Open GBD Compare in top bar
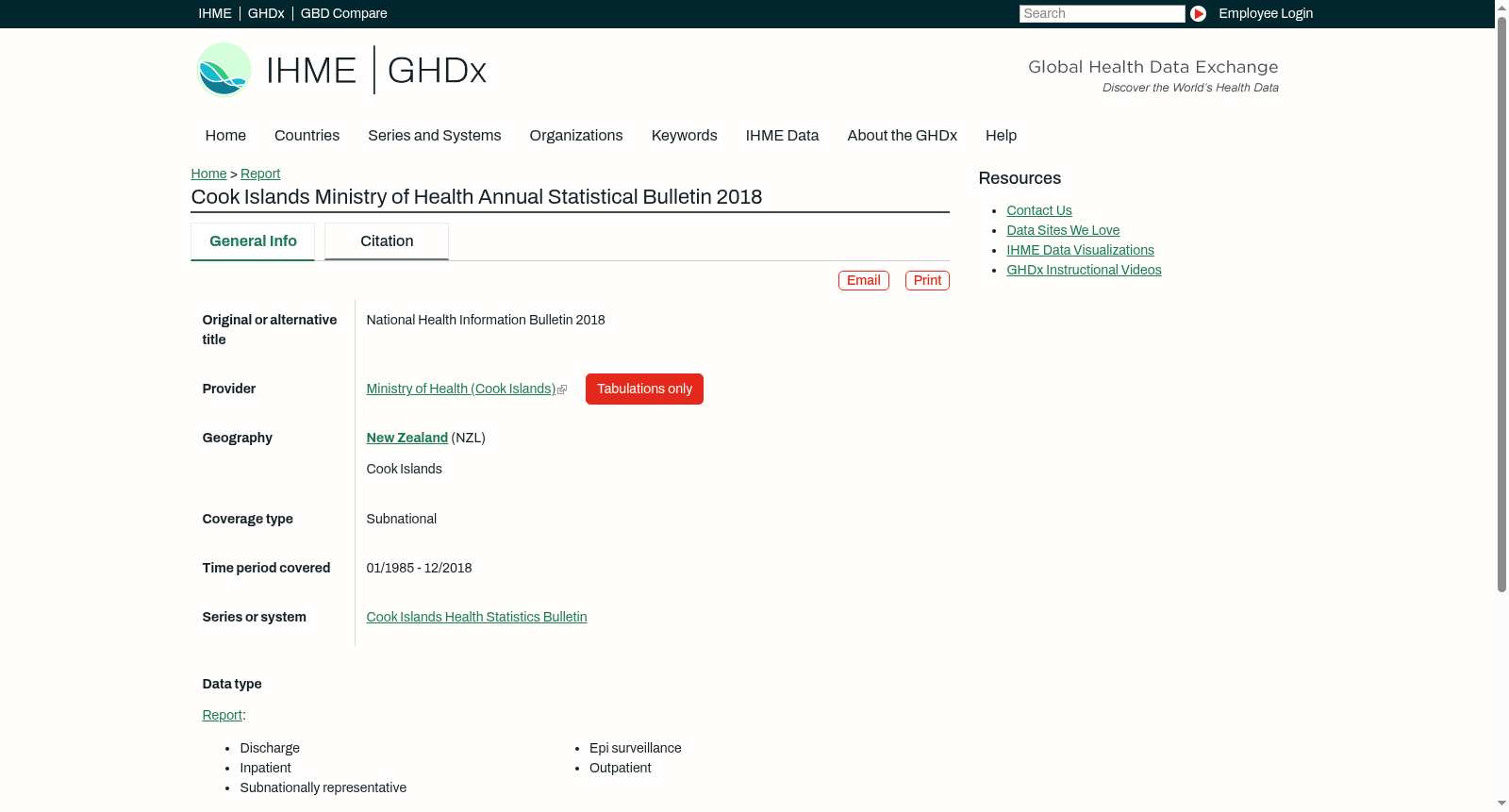1509x812 pixels. point(343,13)
